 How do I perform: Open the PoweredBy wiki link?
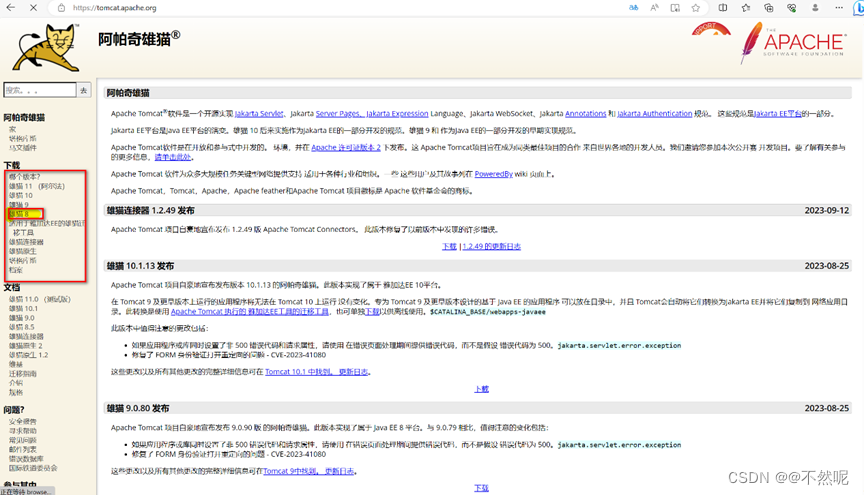coord(494,174)
